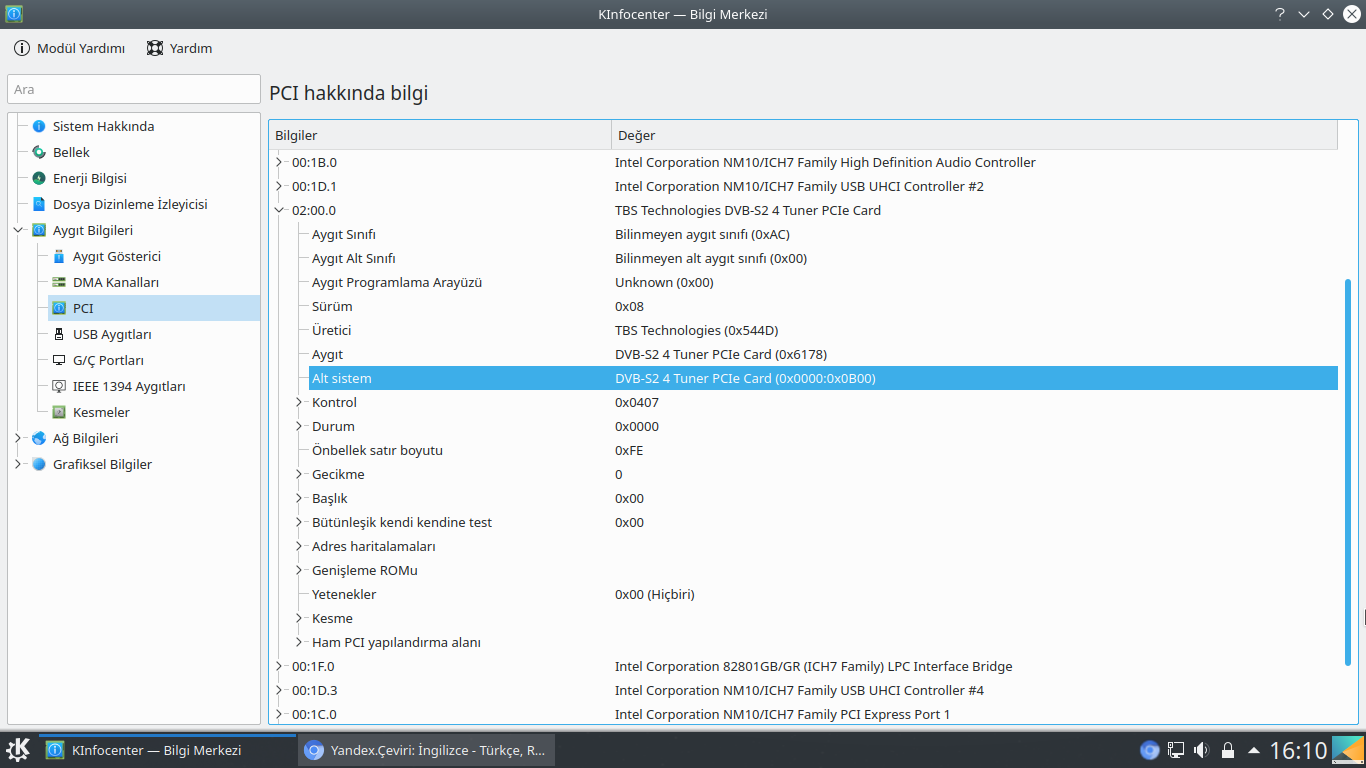The width and height of the screenshot is (1366, 768).
Task: Expand Bütünleşik kendi kendine test entry
Action: click(299, 522)
